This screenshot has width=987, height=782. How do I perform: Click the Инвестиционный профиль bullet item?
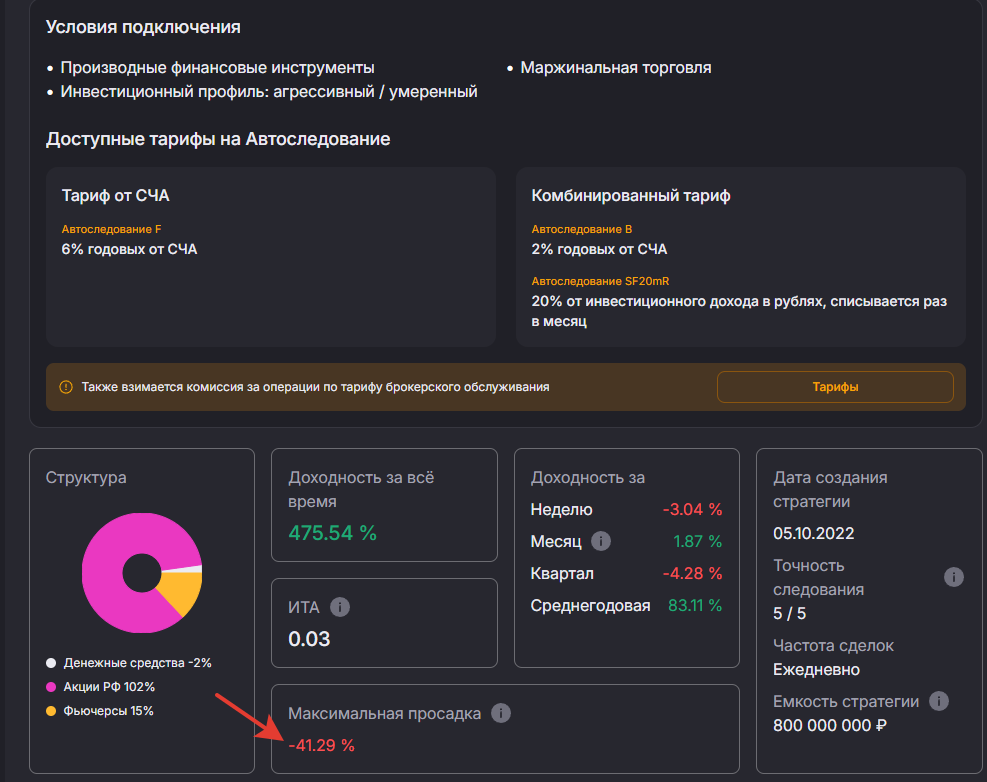point(269,92)
